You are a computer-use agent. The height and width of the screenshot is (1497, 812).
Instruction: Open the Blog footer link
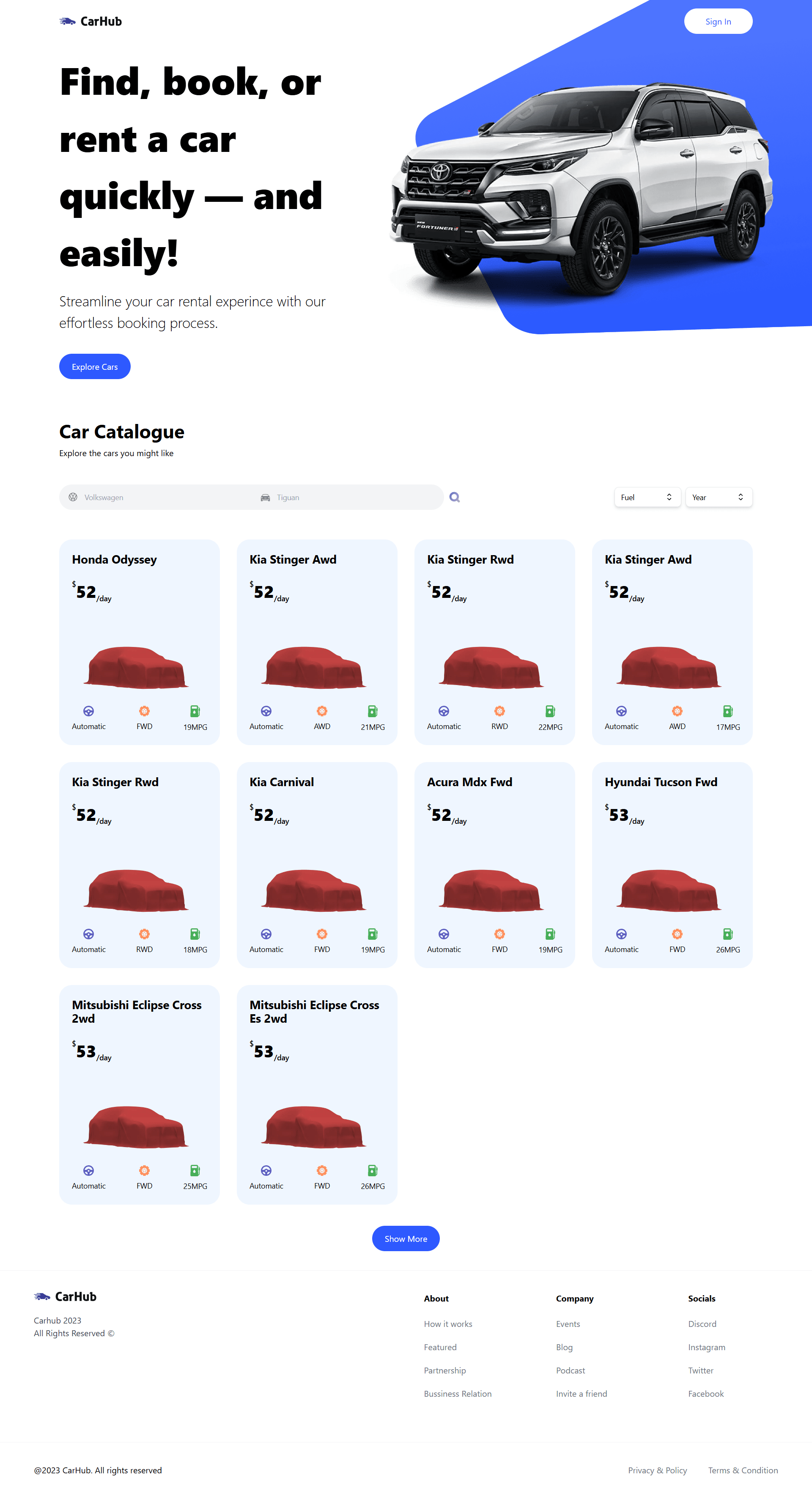[x=564, y=1347]
